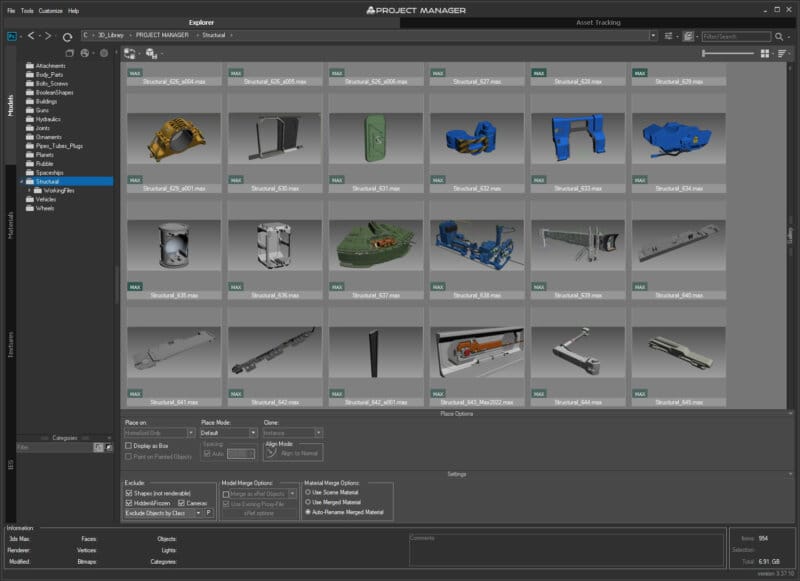Image resolution: width=800 pixels, height=581 pixels.
Task: Select the Explorer tab
Action: (202, 22)
